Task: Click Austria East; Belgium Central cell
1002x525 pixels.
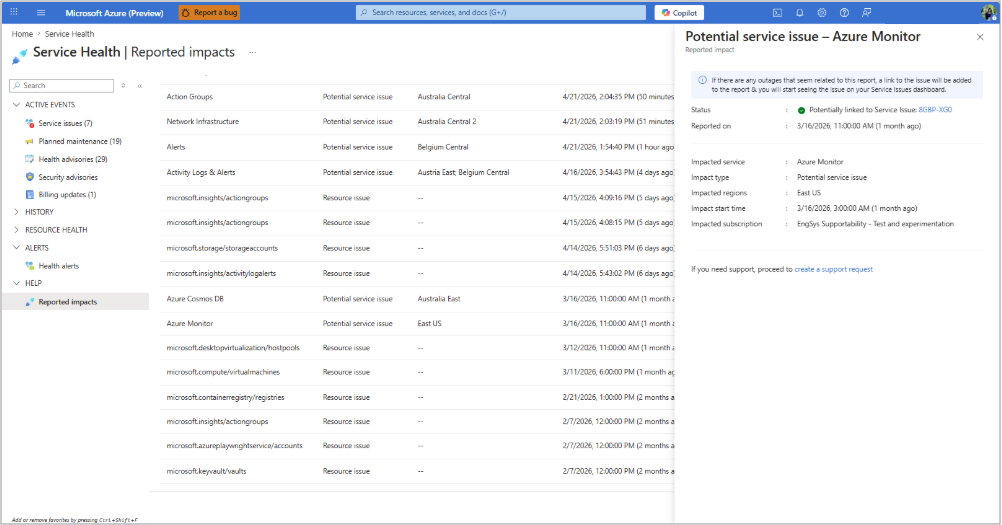Action: pyautogui.click(x=463, y=172)
